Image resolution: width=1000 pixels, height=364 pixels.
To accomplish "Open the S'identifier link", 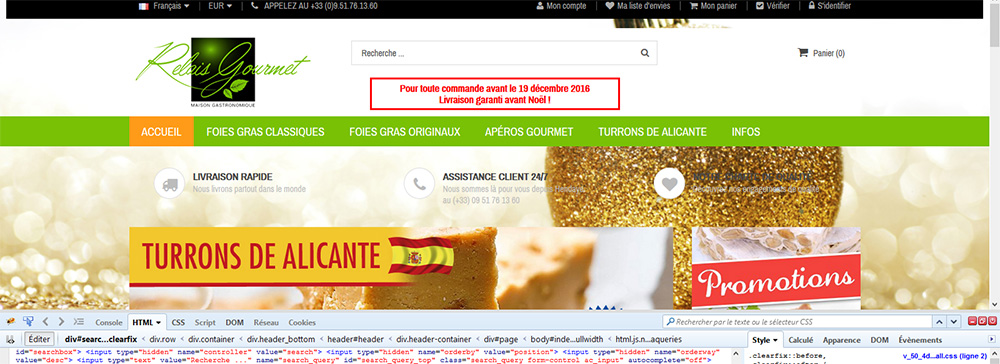I will click(829, 6).
